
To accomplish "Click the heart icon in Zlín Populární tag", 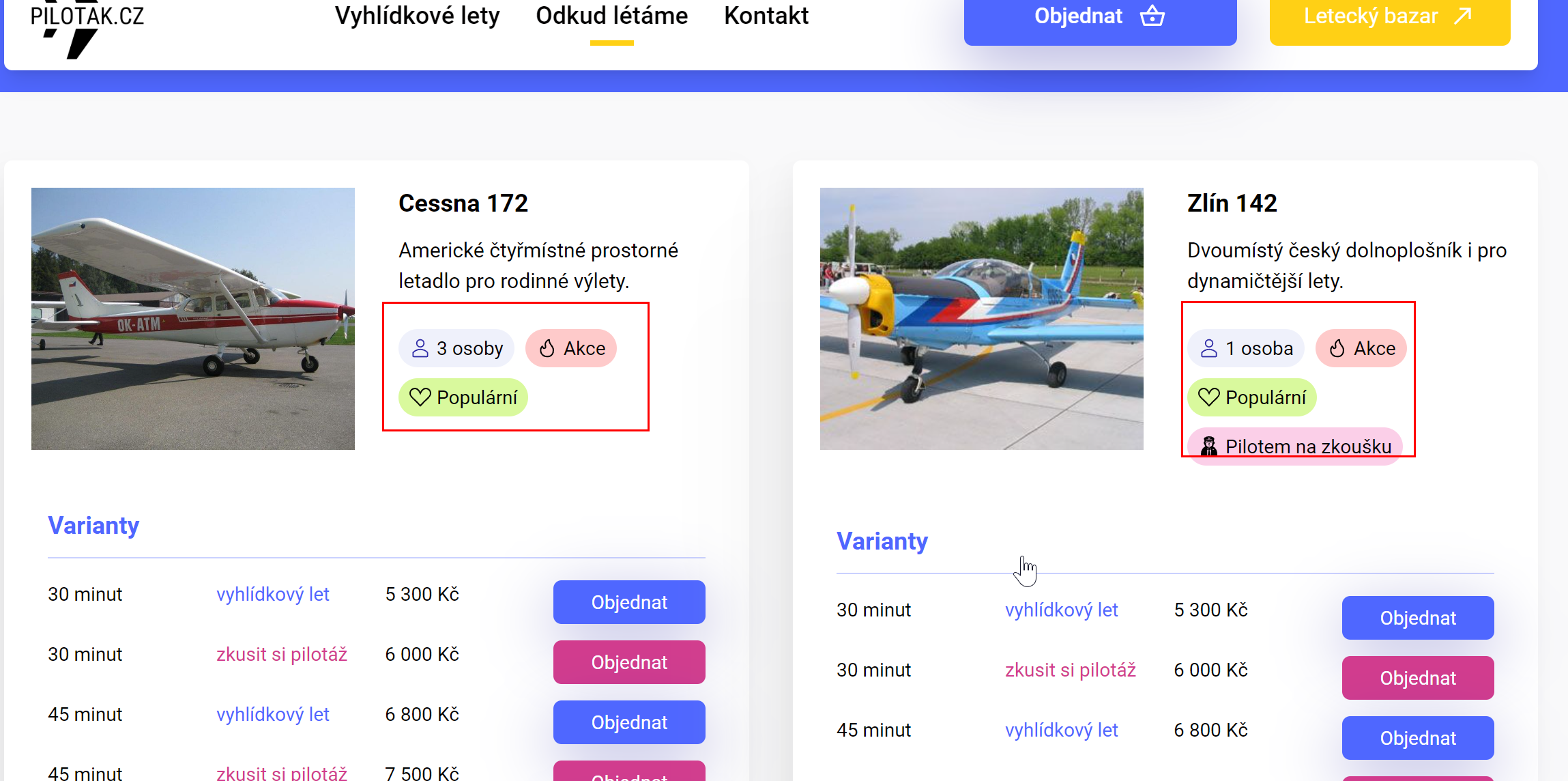I will 1209,397.
